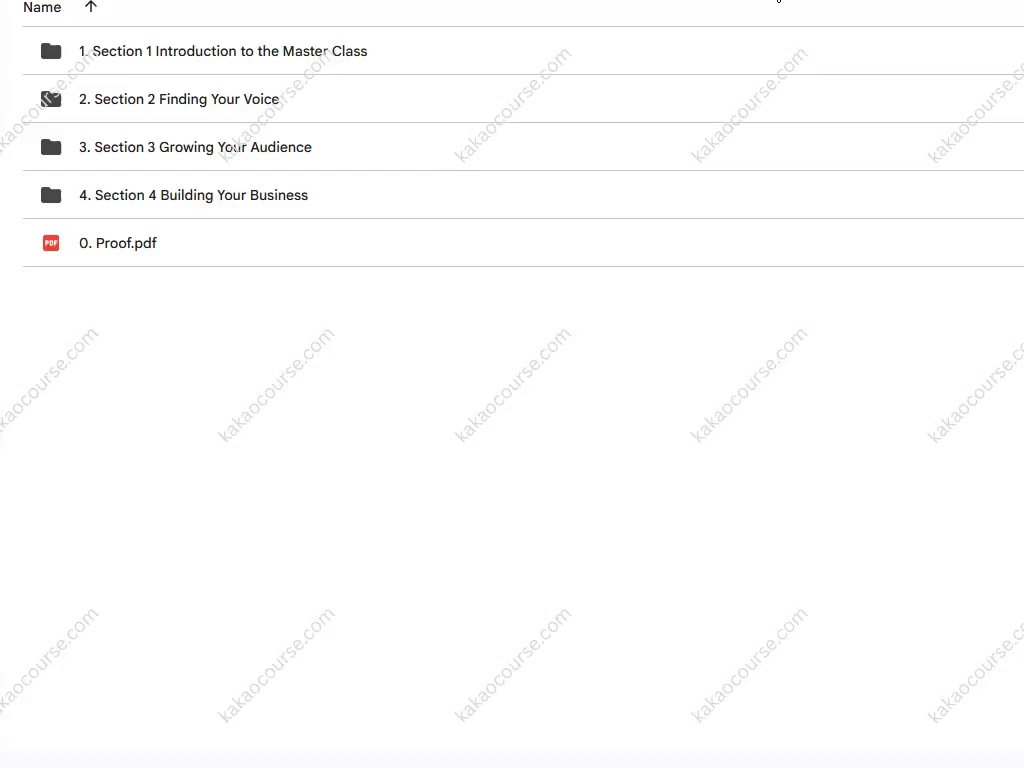Click the folder icon beside Section 3 Growing Your Audience
Image resolution: width=1024 pixels, height=768 pixels.
[51, 147]
